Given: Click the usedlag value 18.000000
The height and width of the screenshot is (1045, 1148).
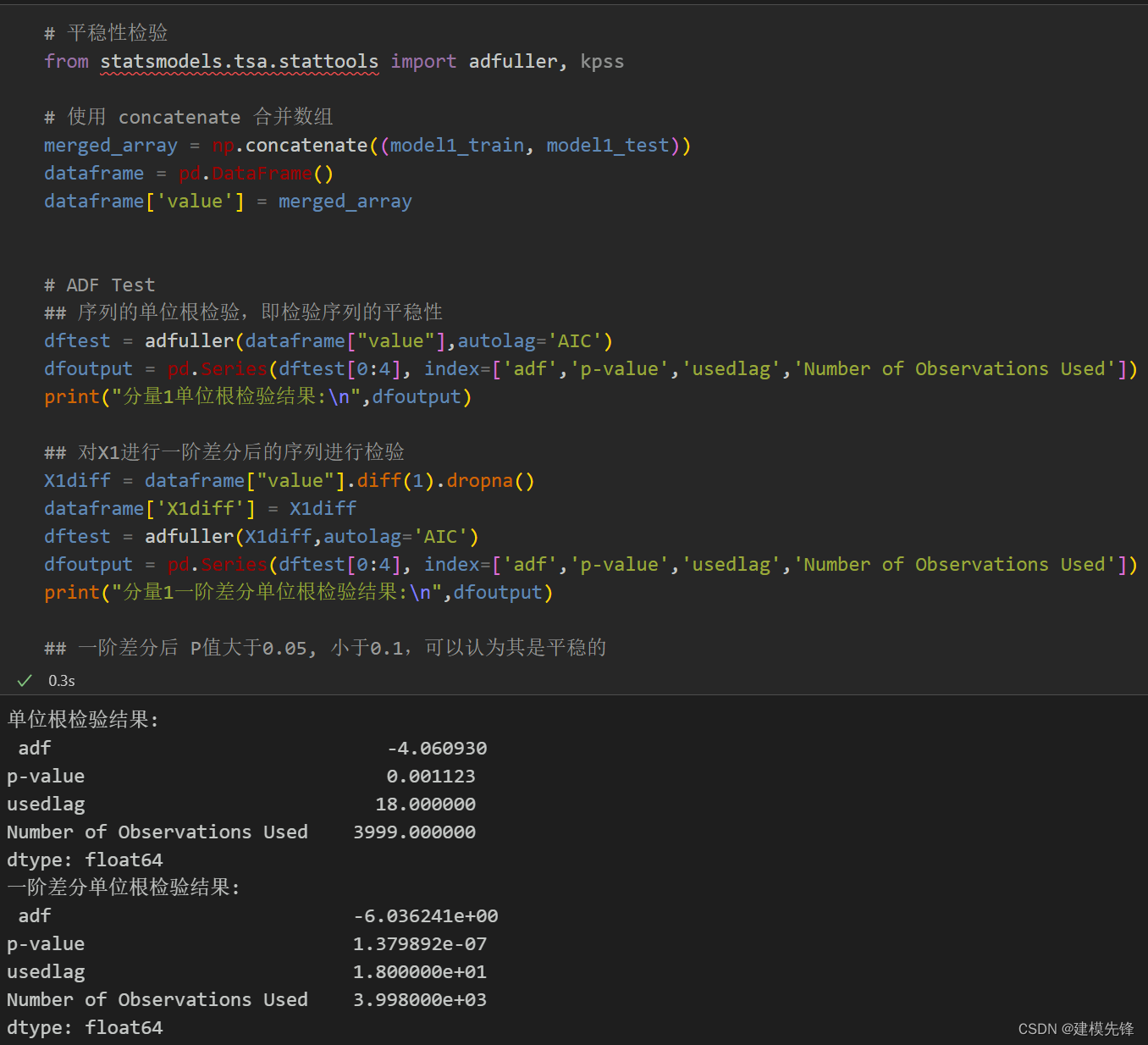Looking at the screenshot, I should (x=425, y=804).
